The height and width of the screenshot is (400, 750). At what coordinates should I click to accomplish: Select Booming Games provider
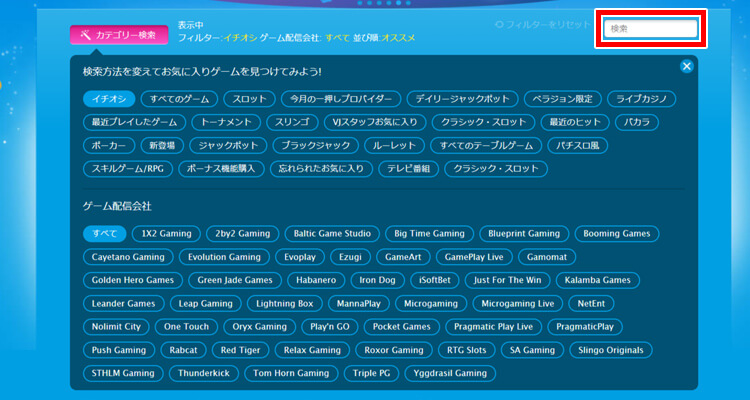click(617, 233)
